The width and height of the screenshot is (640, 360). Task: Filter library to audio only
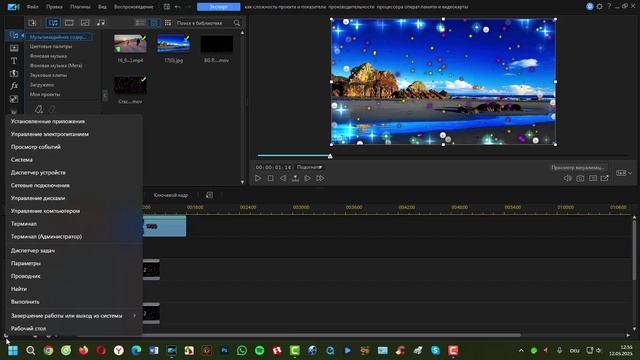(x=100, y=23)
